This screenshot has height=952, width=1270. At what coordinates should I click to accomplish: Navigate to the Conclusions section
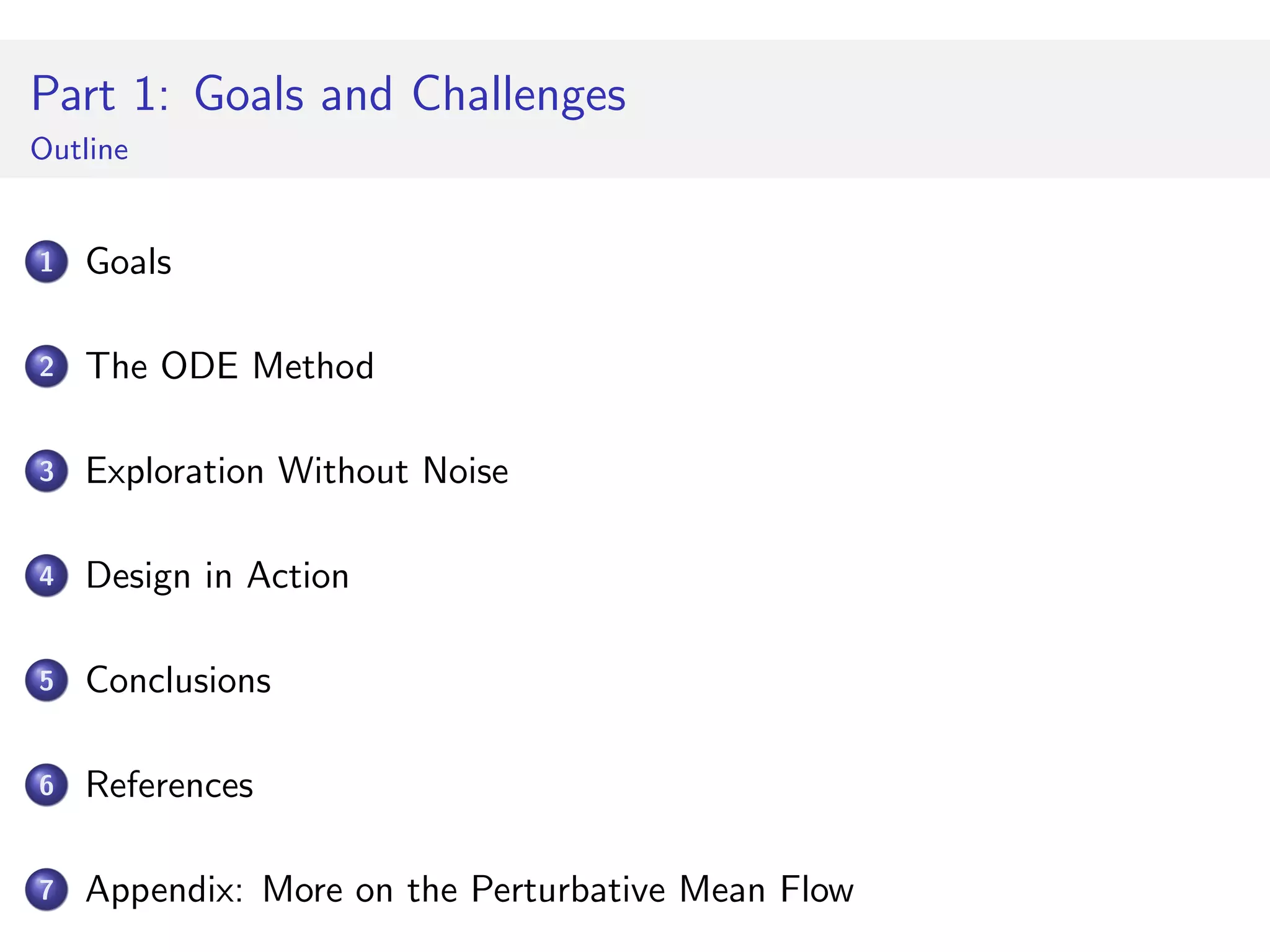point(179,681)
